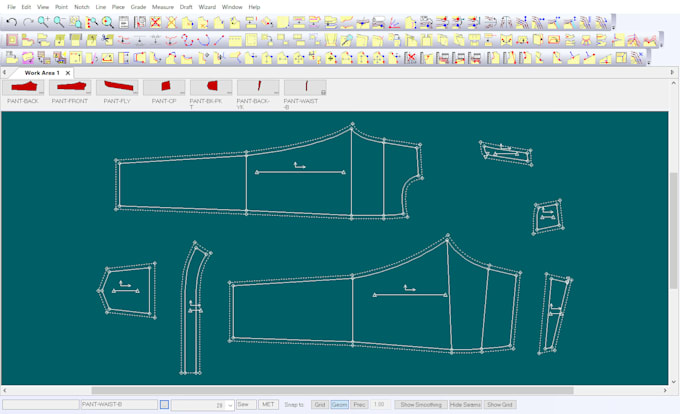Screen dimensions: 680x414
Task: Click the Undo arrow icon
Action: click(11, 22)
